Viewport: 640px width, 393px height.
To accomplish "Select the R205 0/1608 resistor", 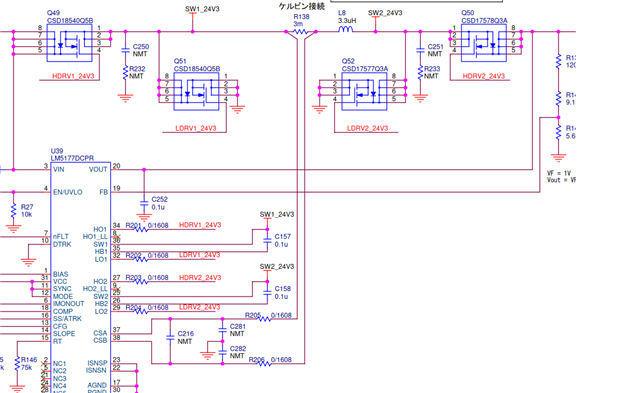I will pyautogui.click(x=264, y=319).
